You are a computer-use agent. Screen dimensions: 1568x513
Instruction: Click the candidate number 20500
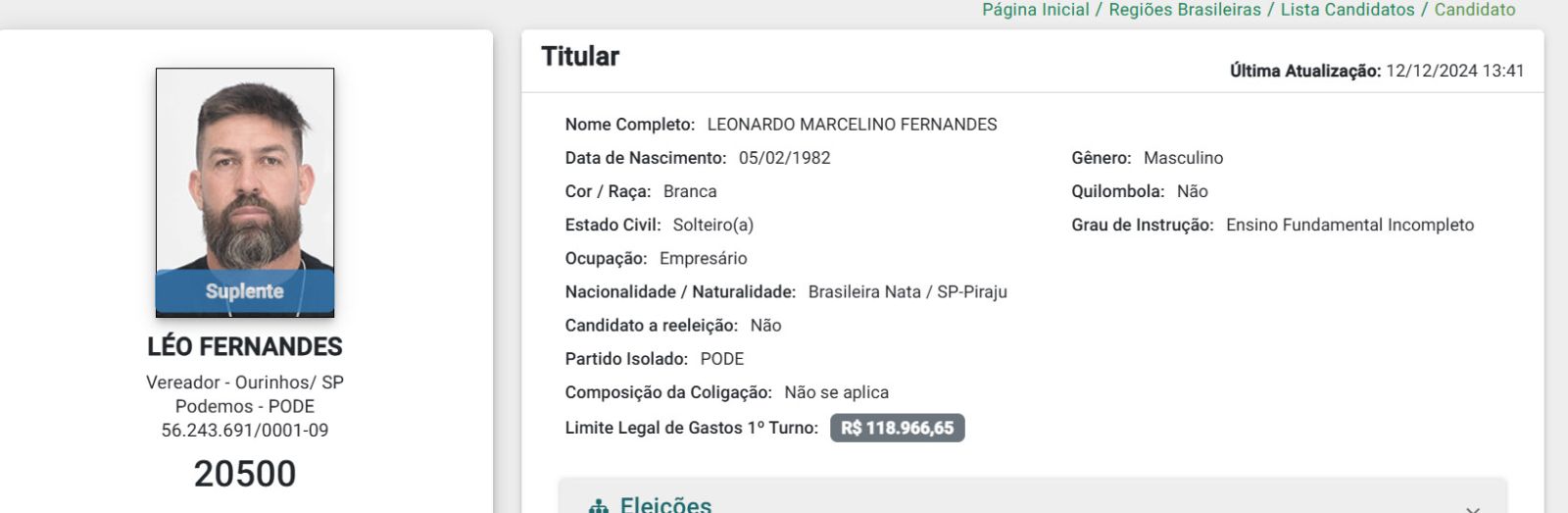245,474
